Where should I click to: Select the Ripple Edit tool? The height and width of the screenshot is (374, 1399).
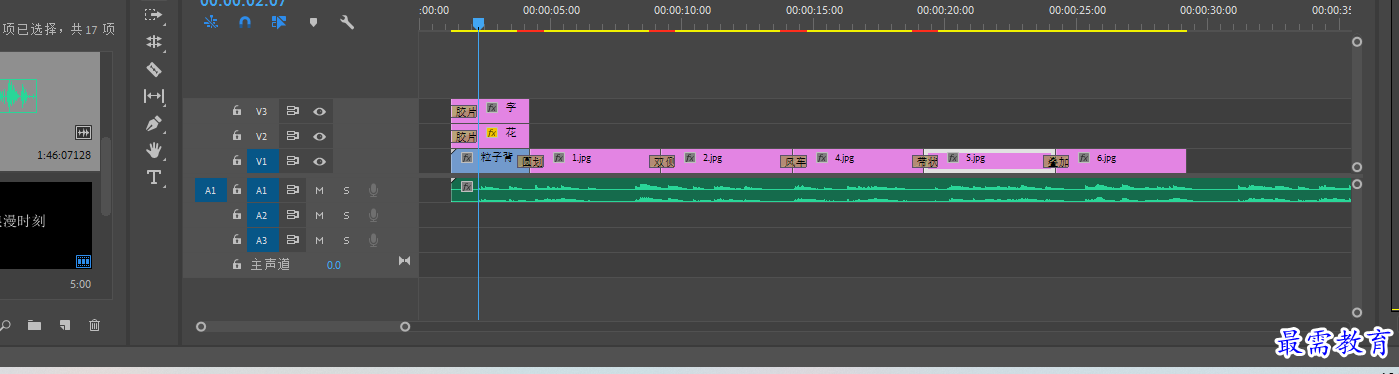coord(154,42)
